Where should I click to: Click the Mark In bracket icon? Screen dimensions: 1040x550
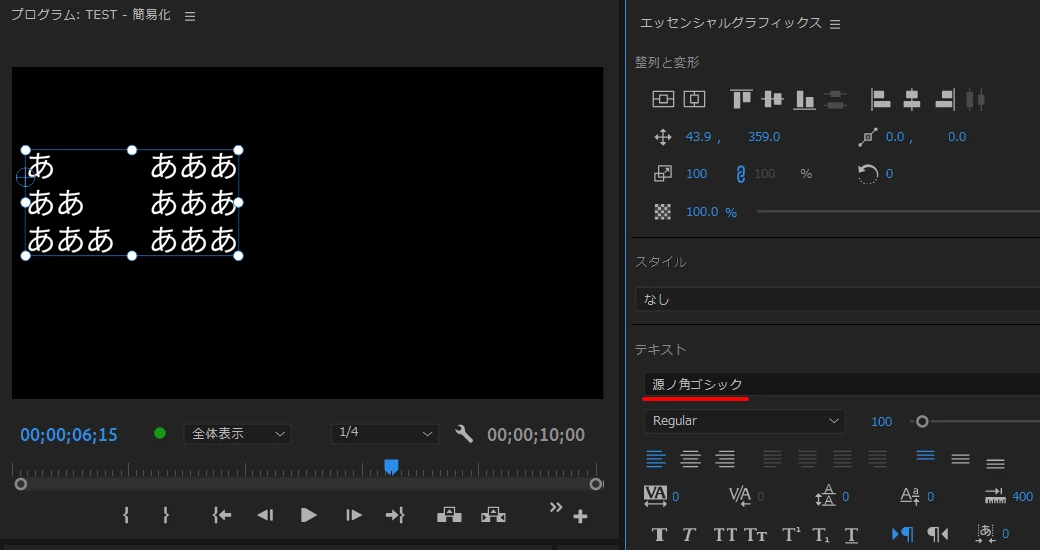click(126, 515)
